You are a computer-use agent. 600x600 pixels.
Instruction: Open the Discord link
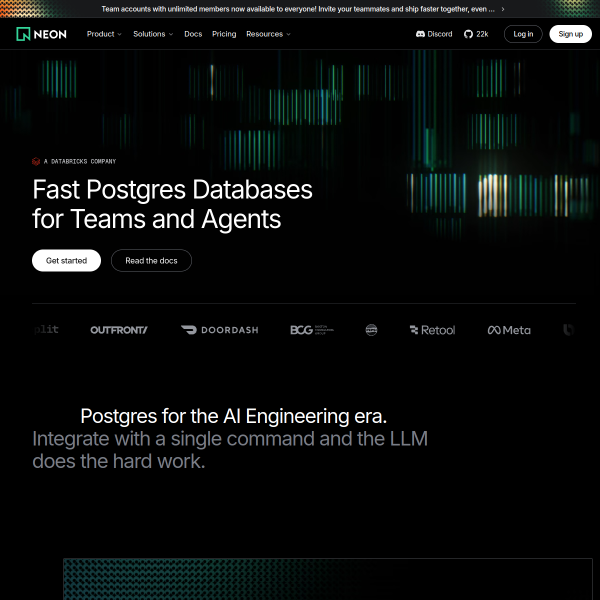434,34
